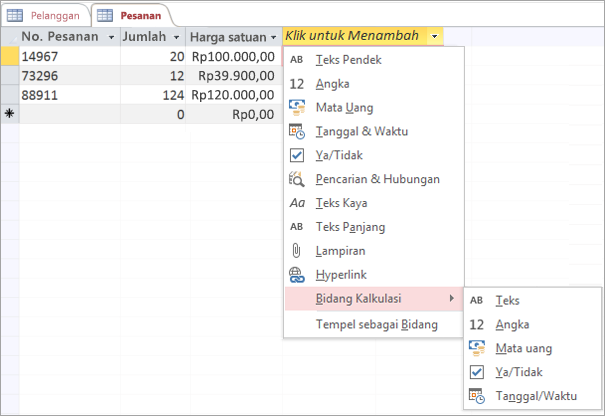Screen dimensions: 605x416
Task: Click the price cell Rp120.000,00
Action: pos(234,95)
